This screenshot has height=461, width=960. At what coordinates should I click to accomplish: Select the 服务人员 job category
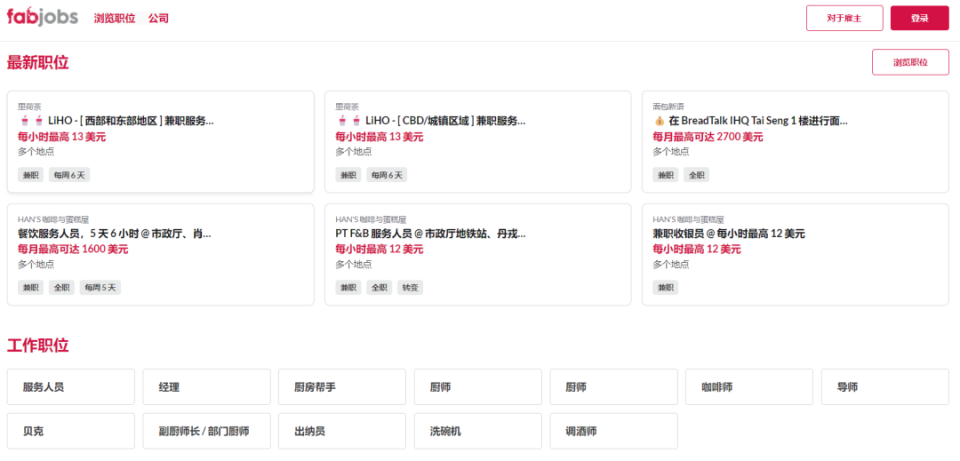coord(71,387)
